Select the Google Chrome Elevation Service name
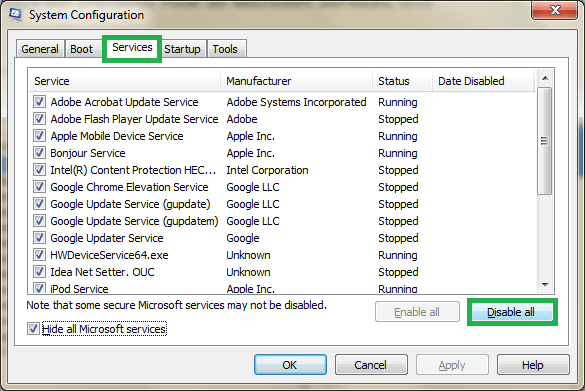 [129, 187]
